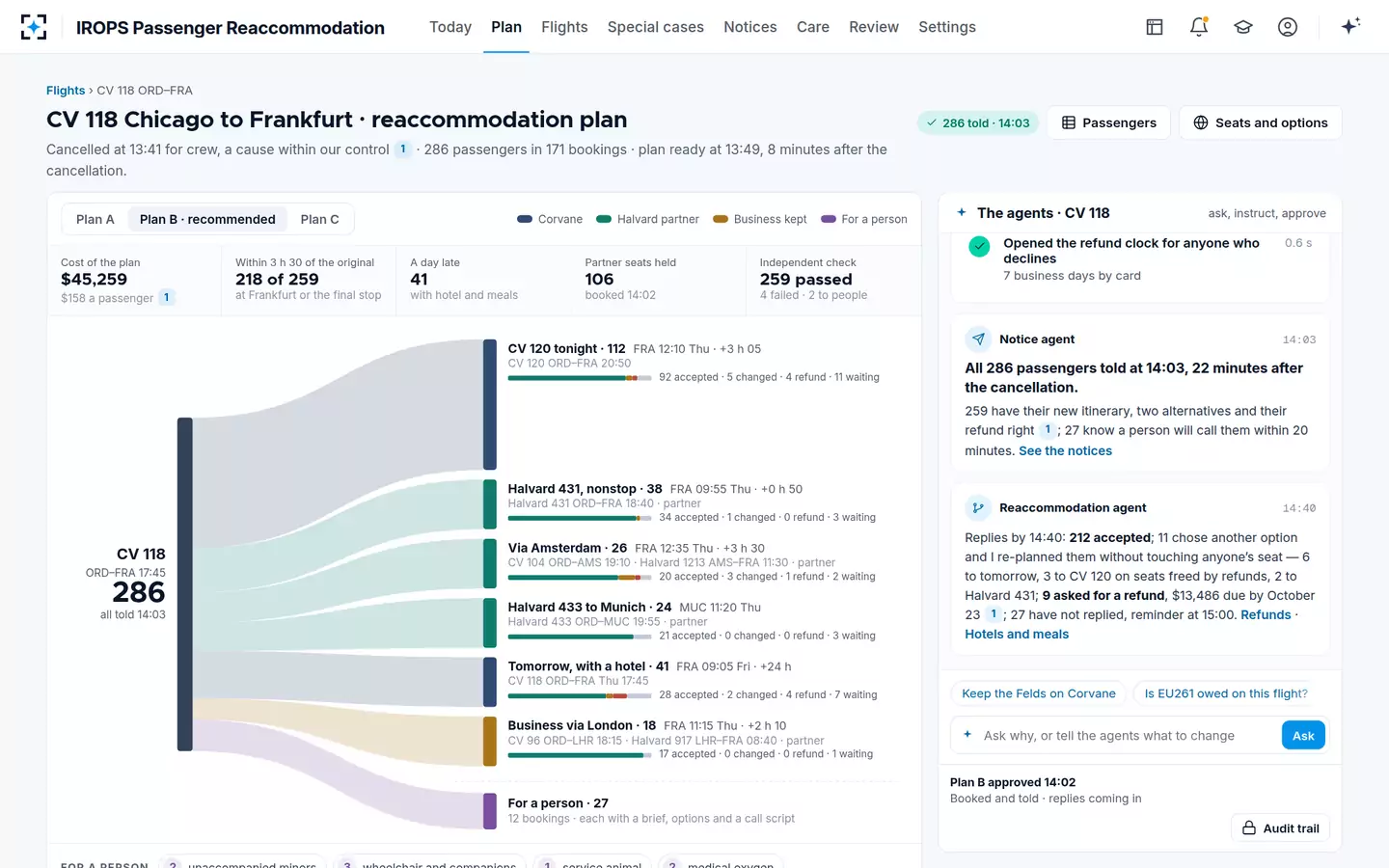The width and height of the screenshot is (1389, 868).
Task: Click the Notice agent paper plane icon
Action: pyautogui.click(x=978, y=339)
